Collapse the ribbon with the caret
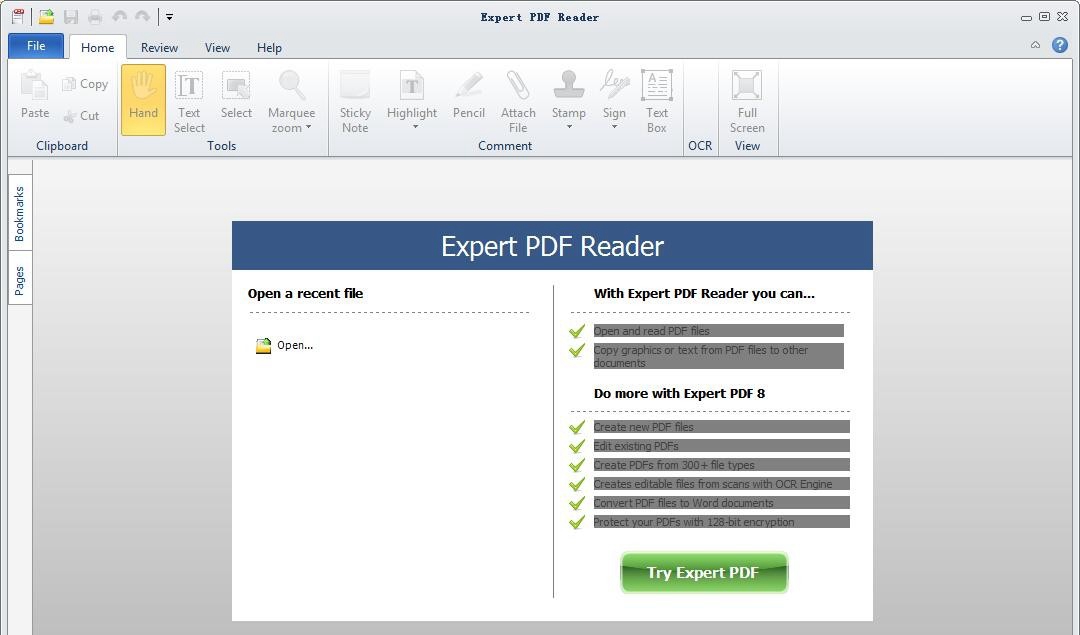Image resolution: width=1080 pixels, height=635 pixels. point(1035,45)
